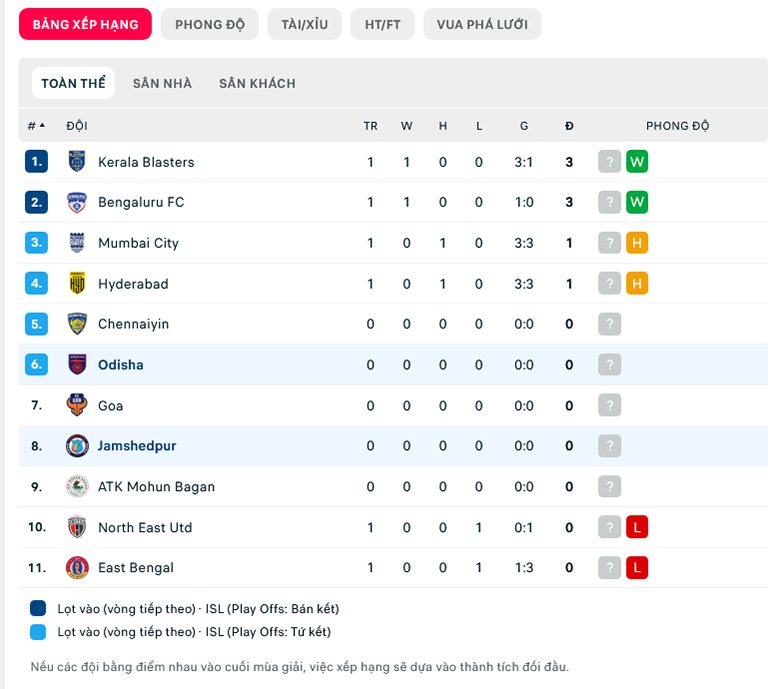The width and height of the screenshot is (780, 689).
Task: Click the Hyderabad club crest icon
Action: click(77, 284)
